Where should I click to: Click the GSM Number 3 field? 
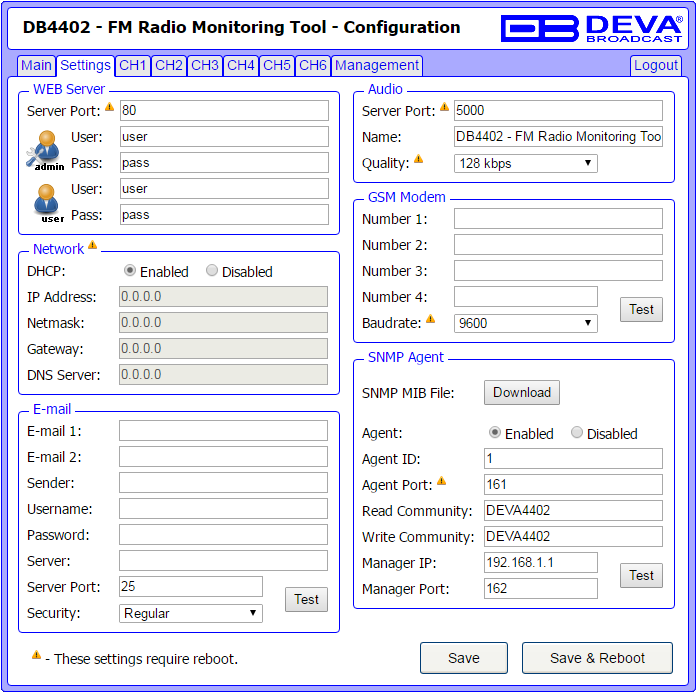(x=558, y=271)
